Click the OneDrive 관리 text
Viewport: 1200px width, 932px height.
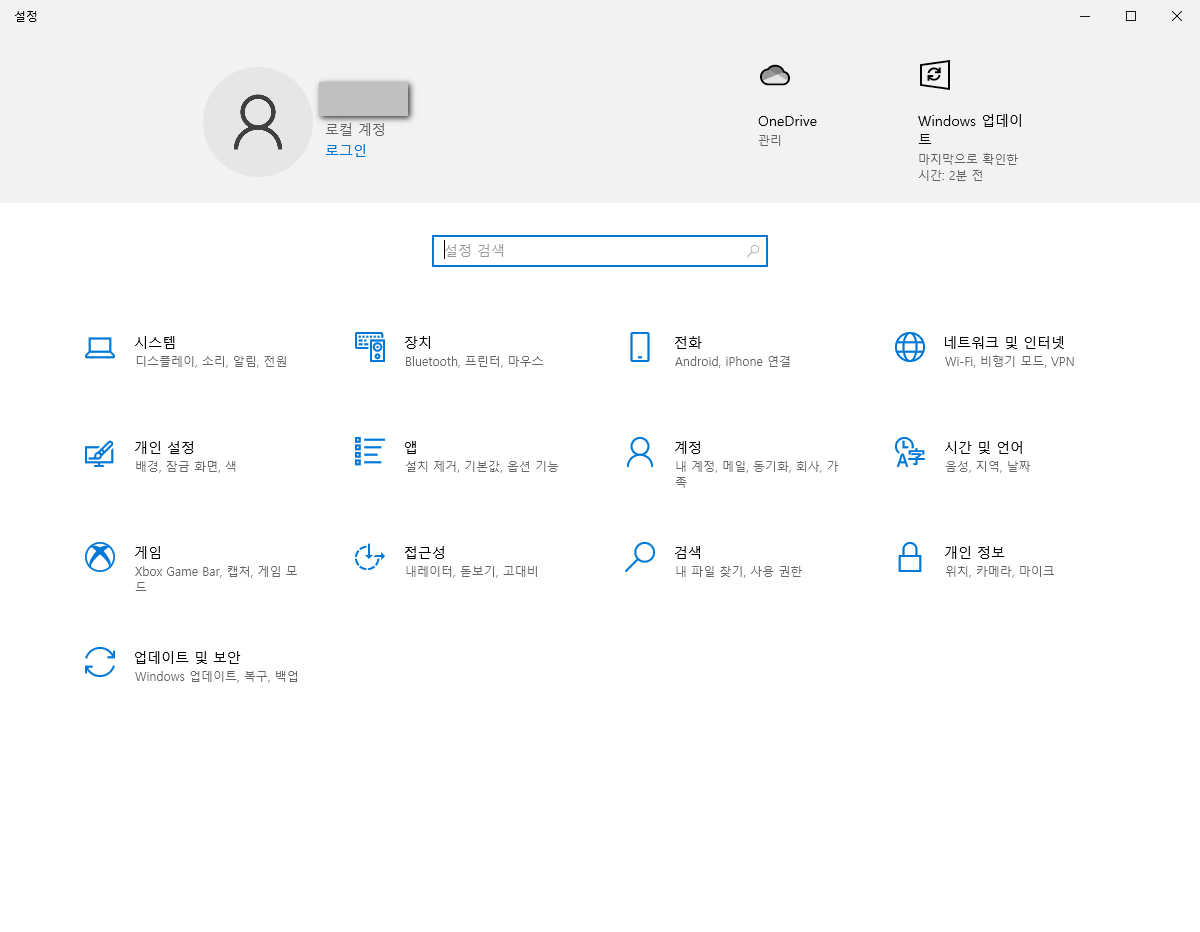pyautogui.click(x=770, y=140)
